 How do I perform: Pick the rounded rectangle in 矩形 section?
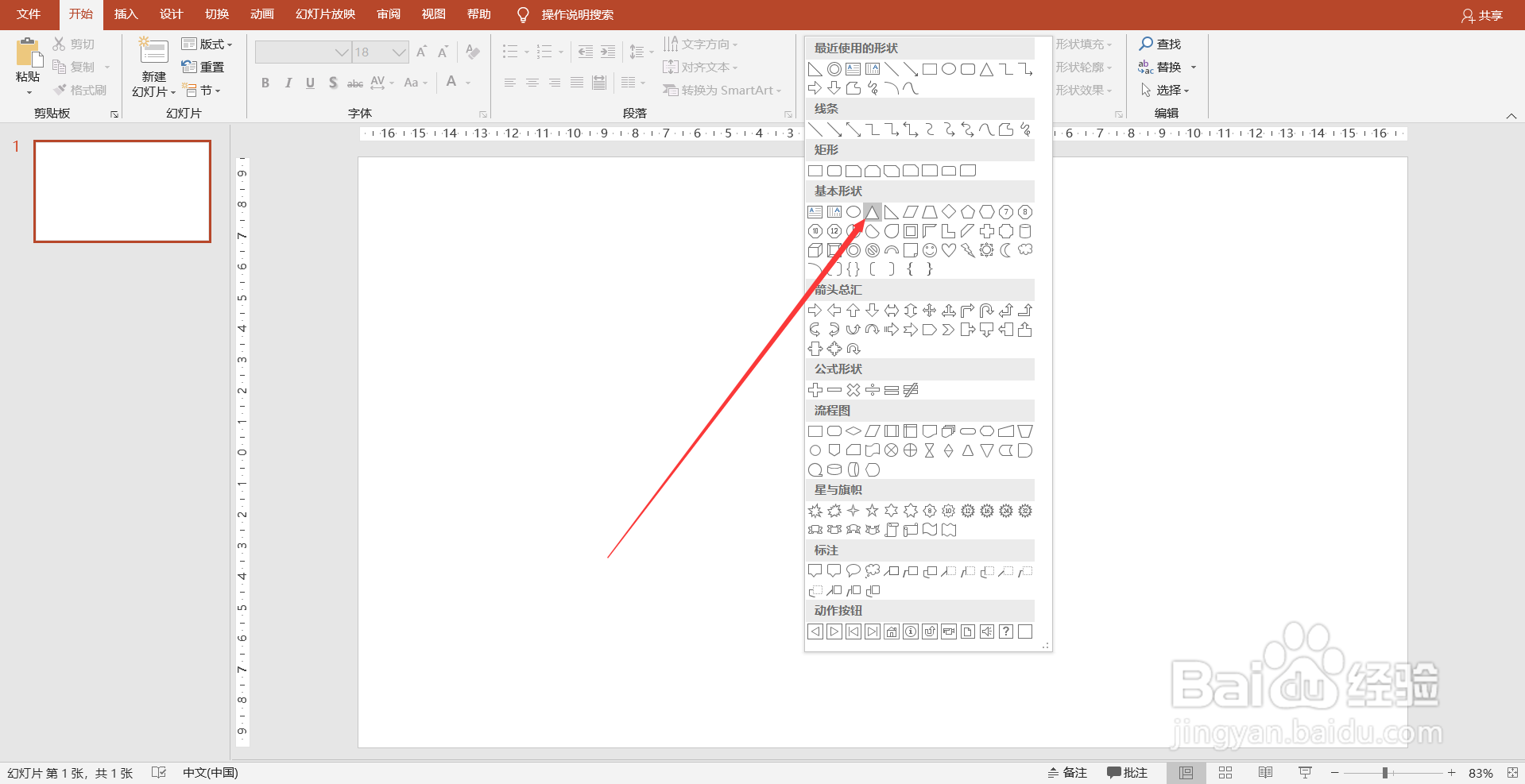click(834, 171)
